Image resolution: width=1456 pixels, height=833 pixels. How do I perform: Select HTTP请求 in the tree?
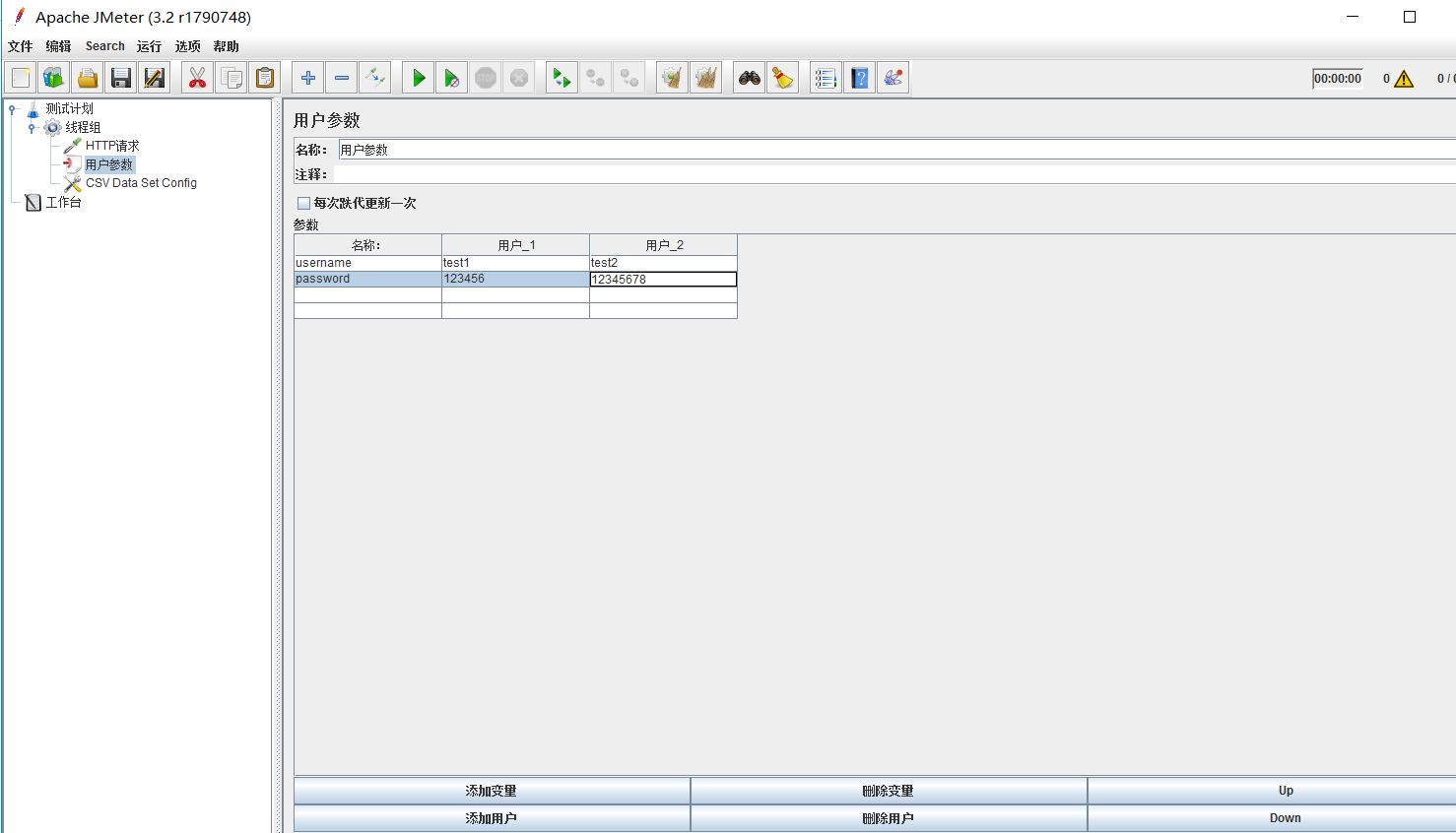pos(112,146)
